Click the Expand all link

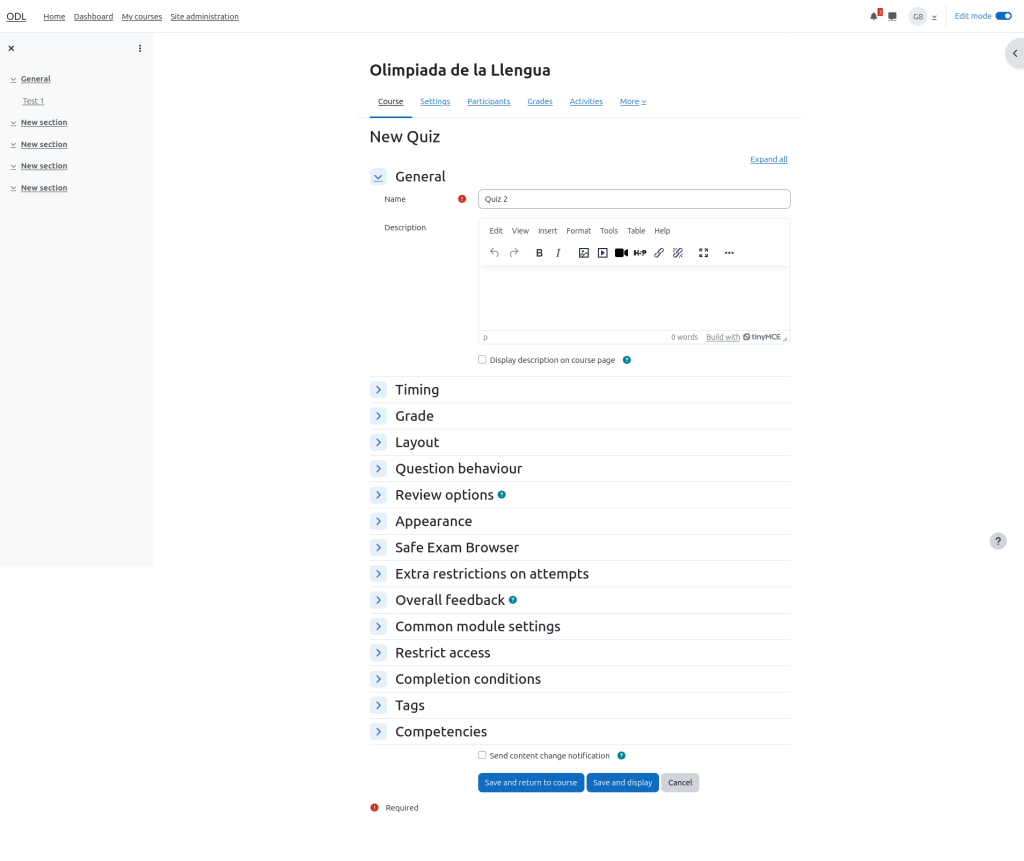coord(768,160)
